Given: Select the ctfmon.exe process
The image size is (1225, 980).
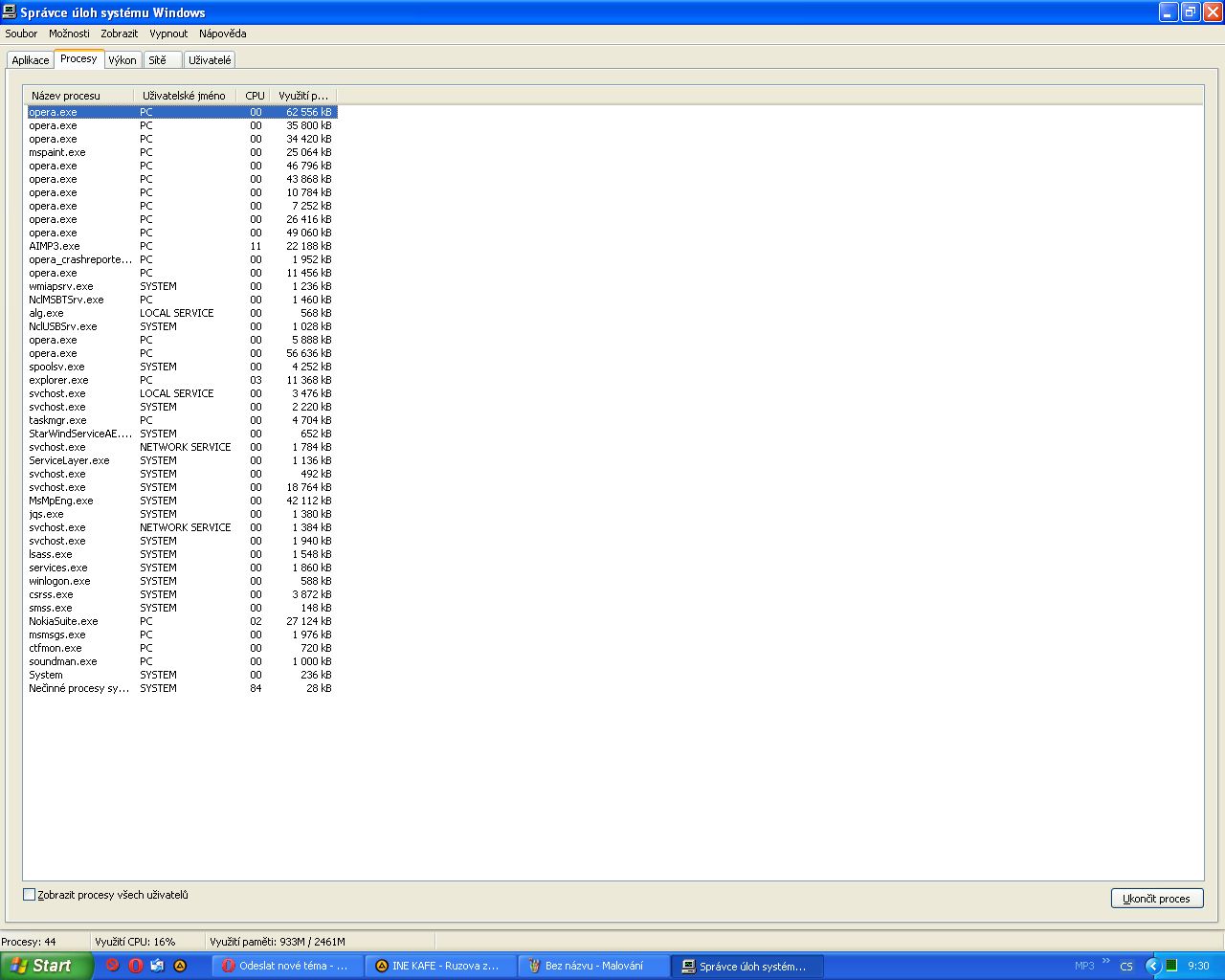Looking at the screenshot, I should [182, 648].
